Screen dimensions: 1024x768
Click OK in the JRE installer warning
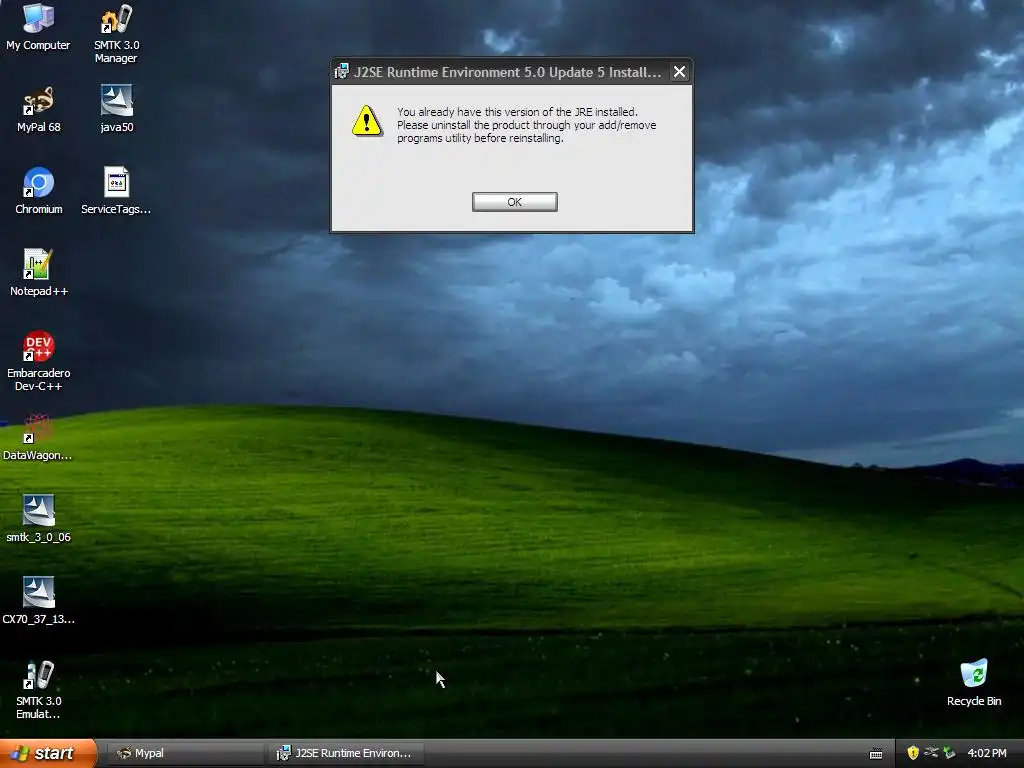coord(515,202)
